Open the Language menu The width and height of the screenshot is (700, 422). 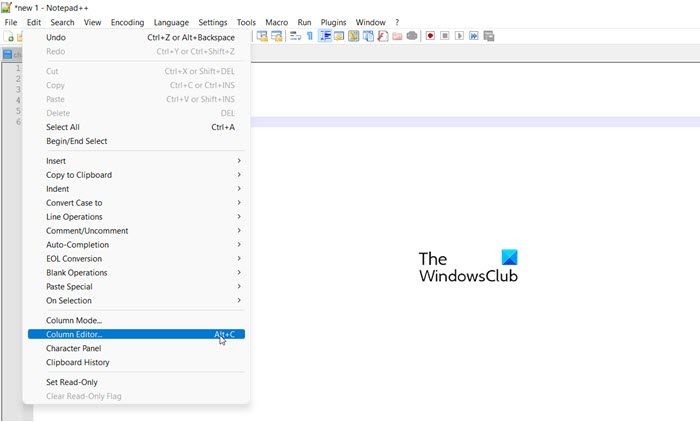point(171,22)
